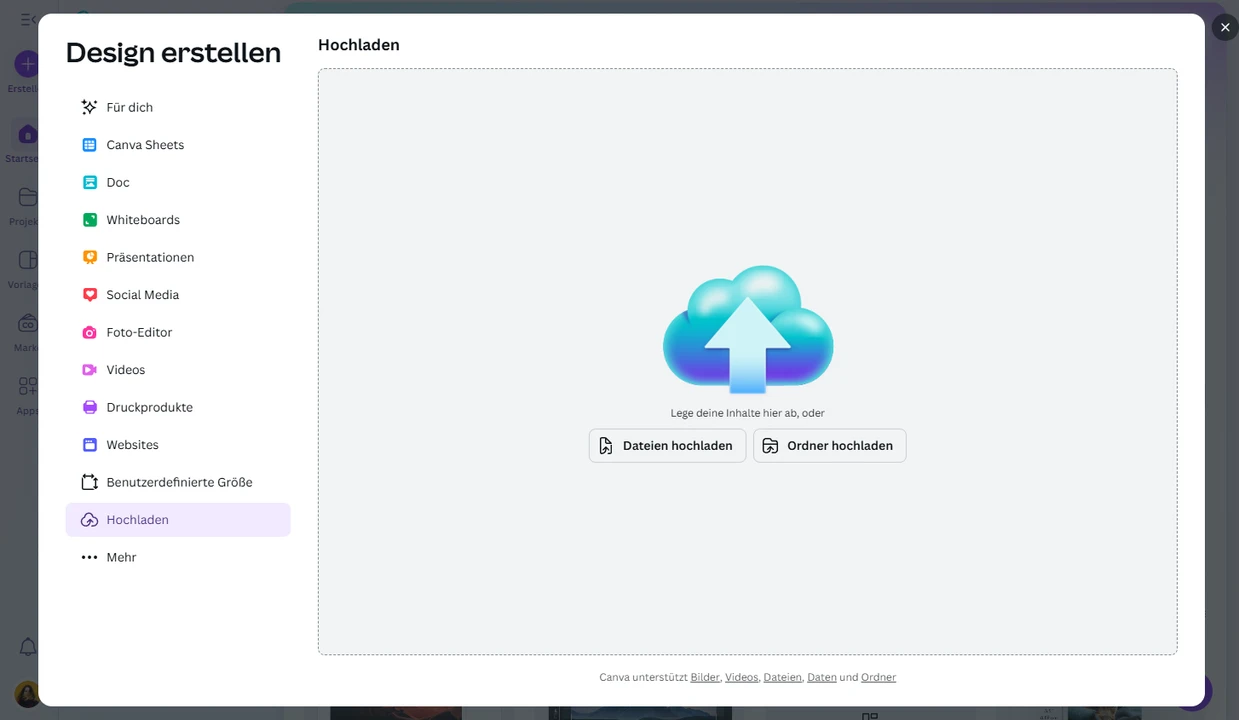Image resolution: width=1239 pixels, height=720 pixels.
Task: Click the Hochladen cloud sidebar icon
Action: (89, 520)
